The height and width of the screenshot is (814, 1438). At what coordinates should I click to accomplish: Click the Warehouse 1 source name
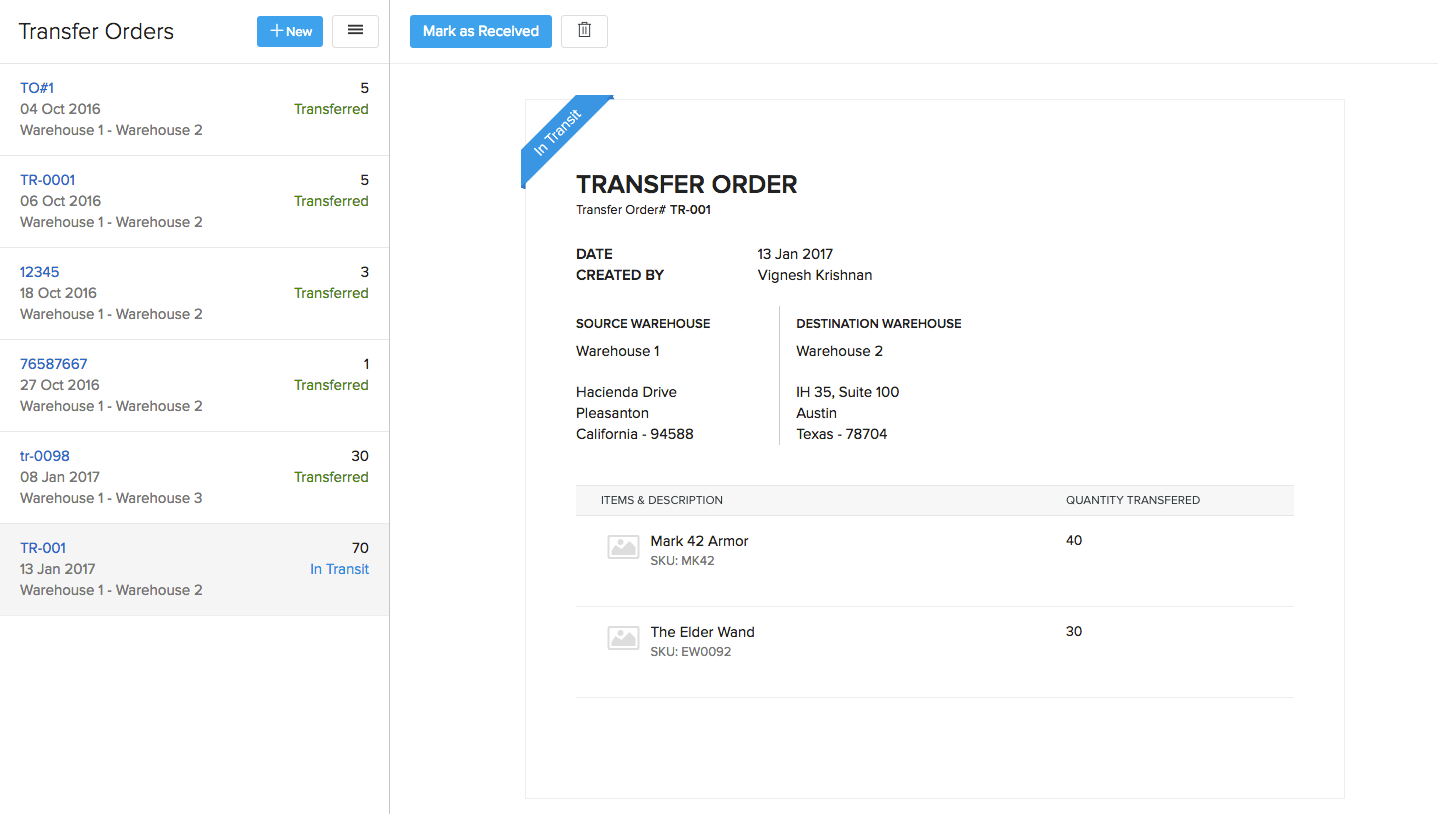617,351
